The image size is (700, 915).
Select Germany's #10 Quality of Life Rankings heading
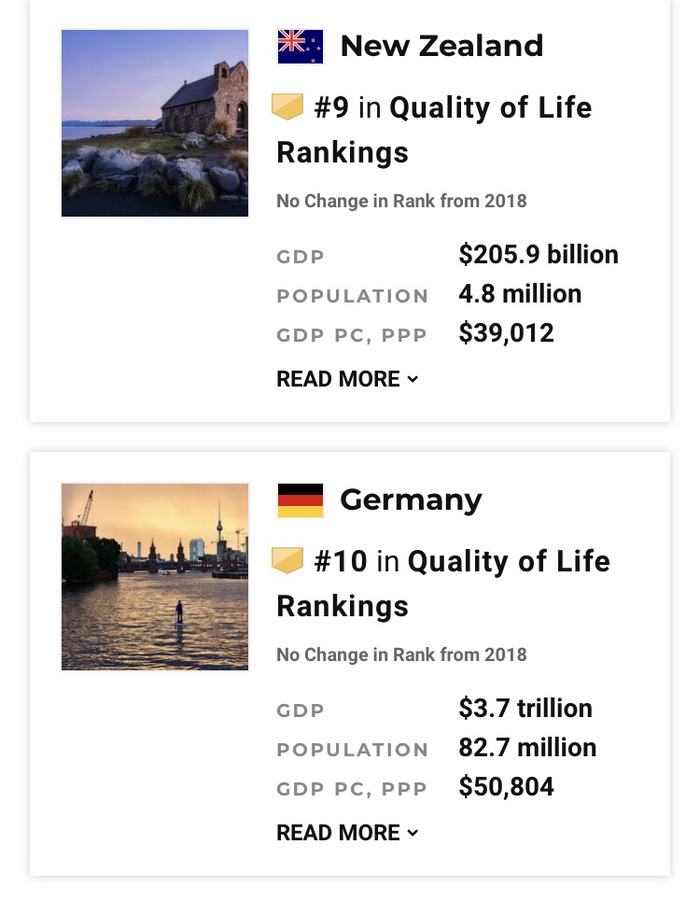443,584
